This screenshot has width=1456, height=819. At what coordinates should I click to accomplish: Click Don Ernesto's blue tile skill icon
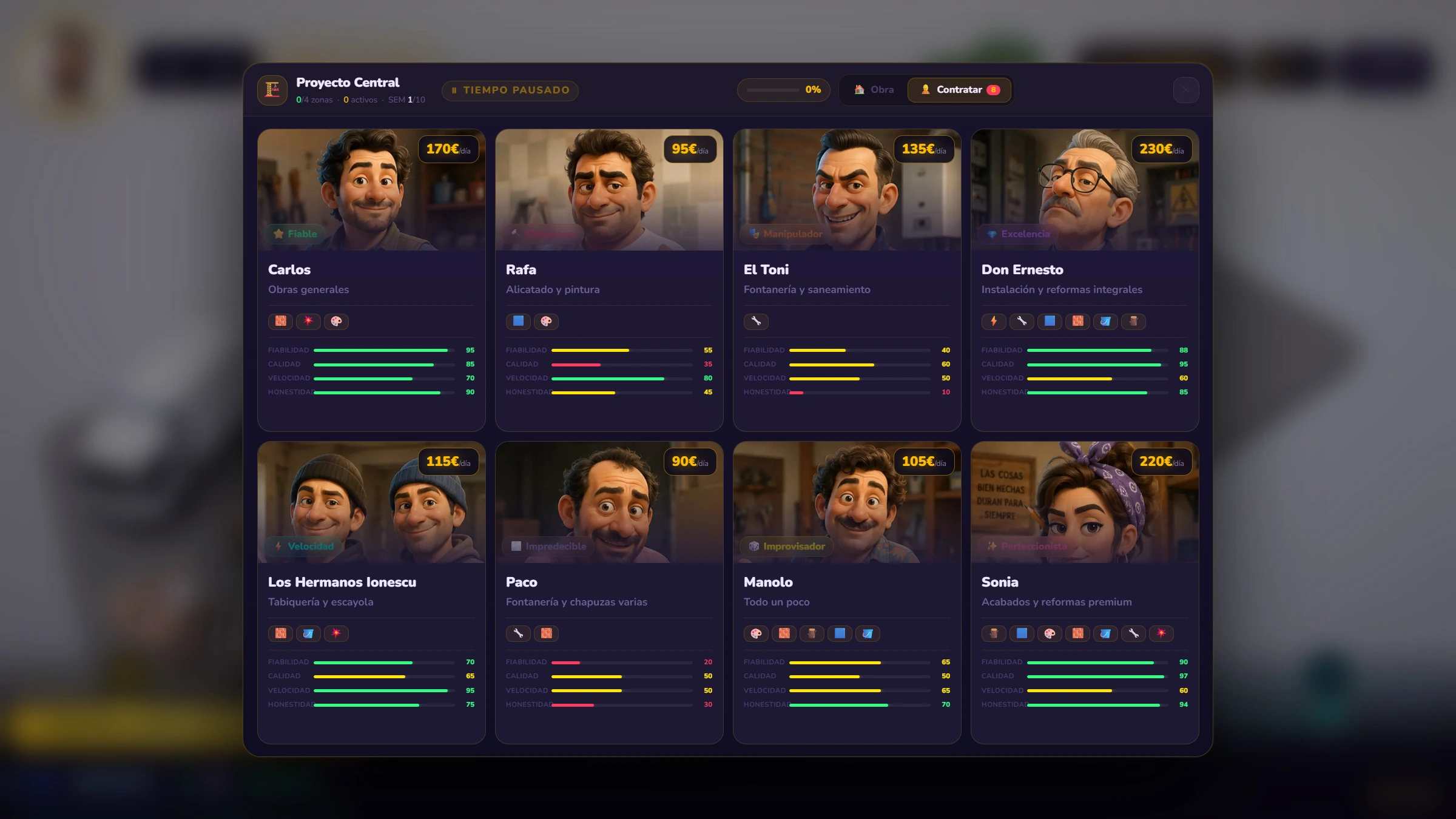[x=1050, y=321]
